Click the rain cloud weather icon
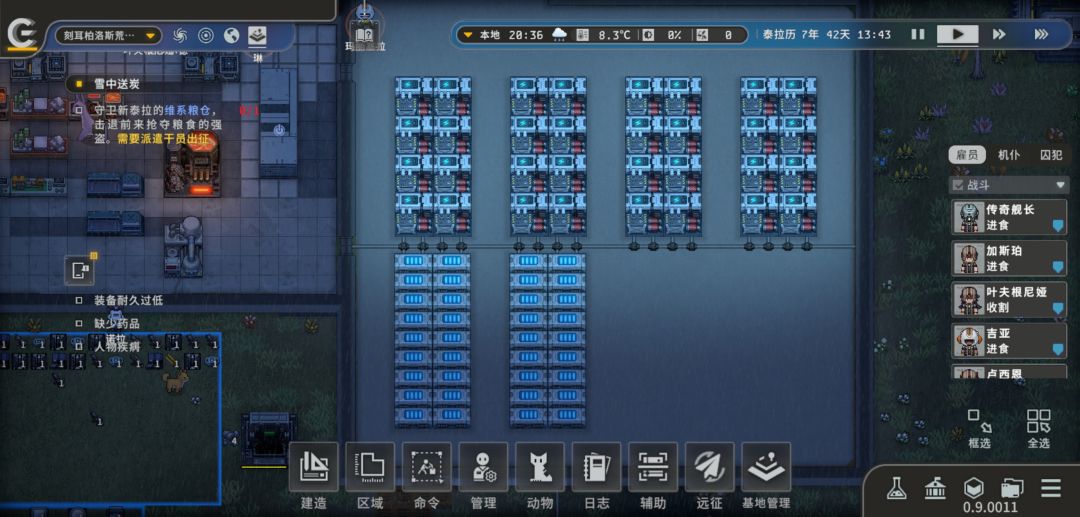1080x517 pixels. pyautogui.click(x=560, y=34)
